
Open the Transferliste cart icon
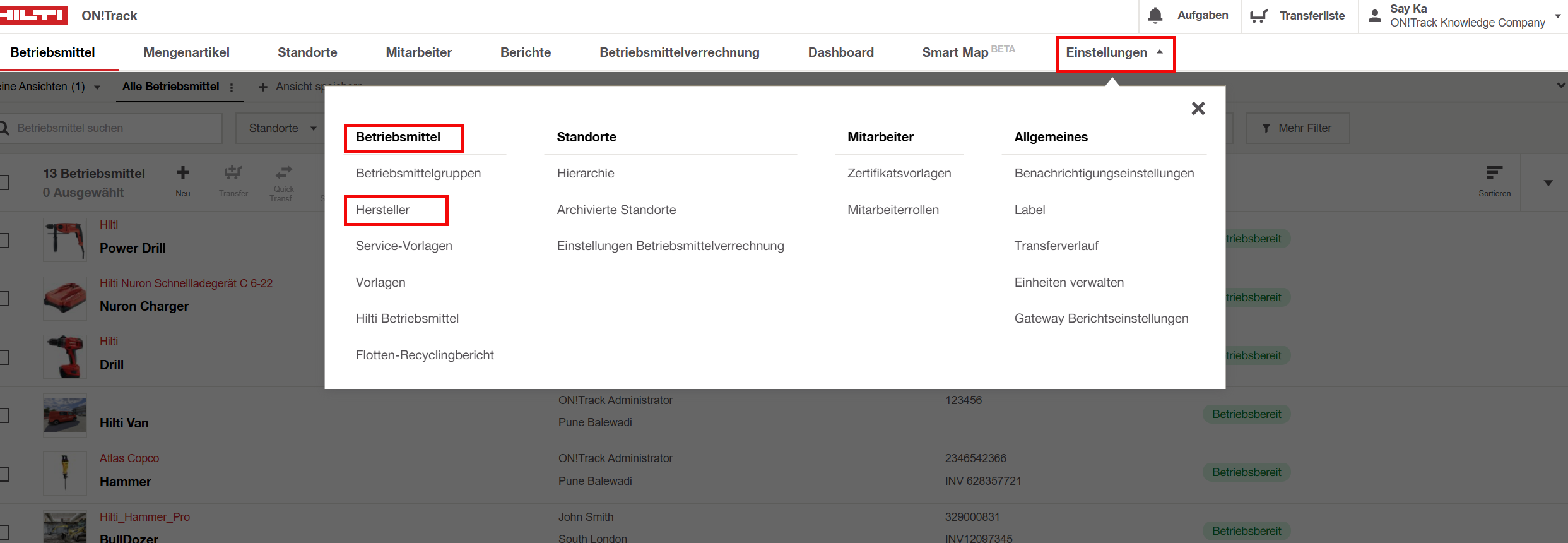click(x=1259, y=16)
